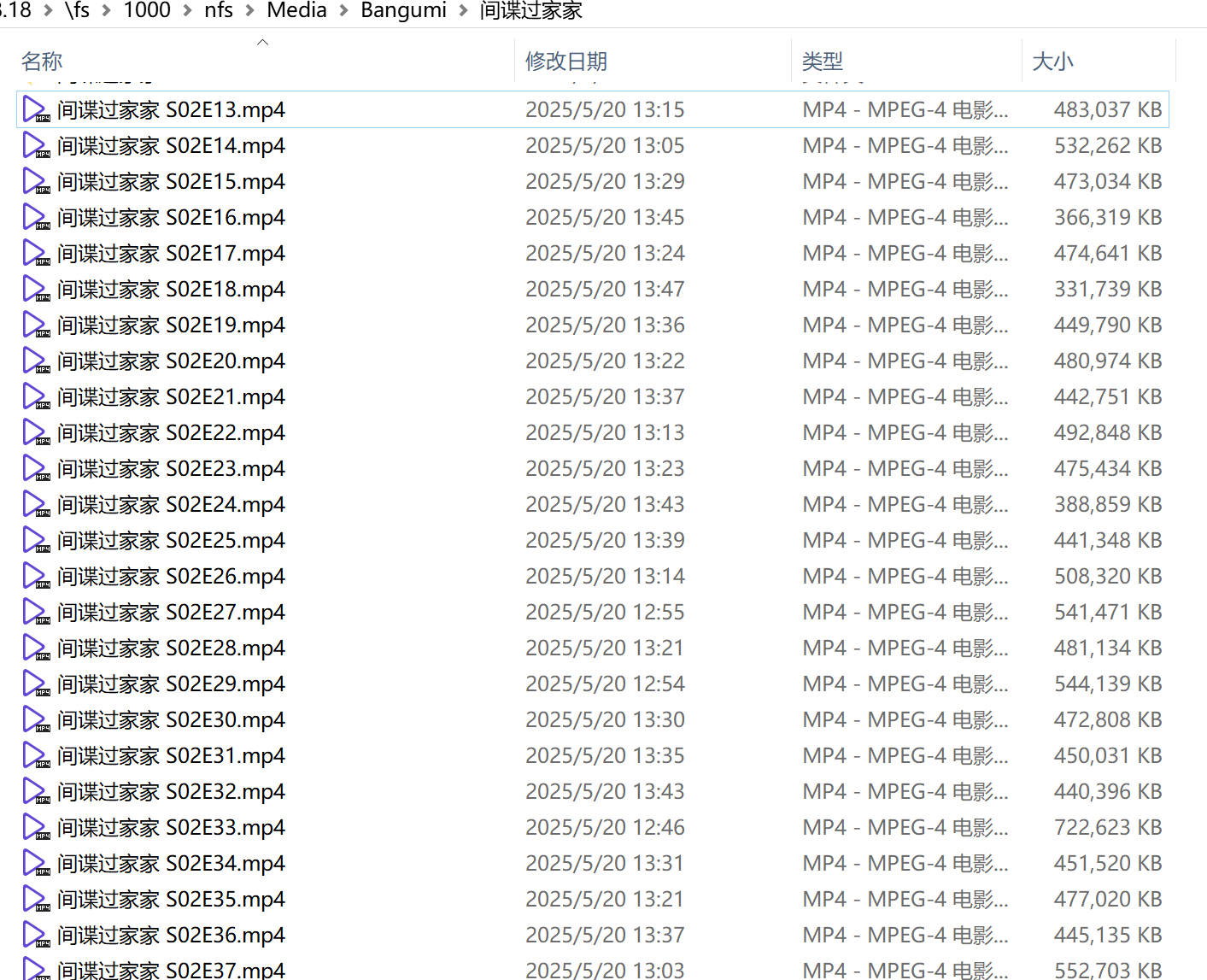This screenshot has width=1207, height=980.
Task: Expand breadcrumb chevron after Media
Action: coord(344,11)
